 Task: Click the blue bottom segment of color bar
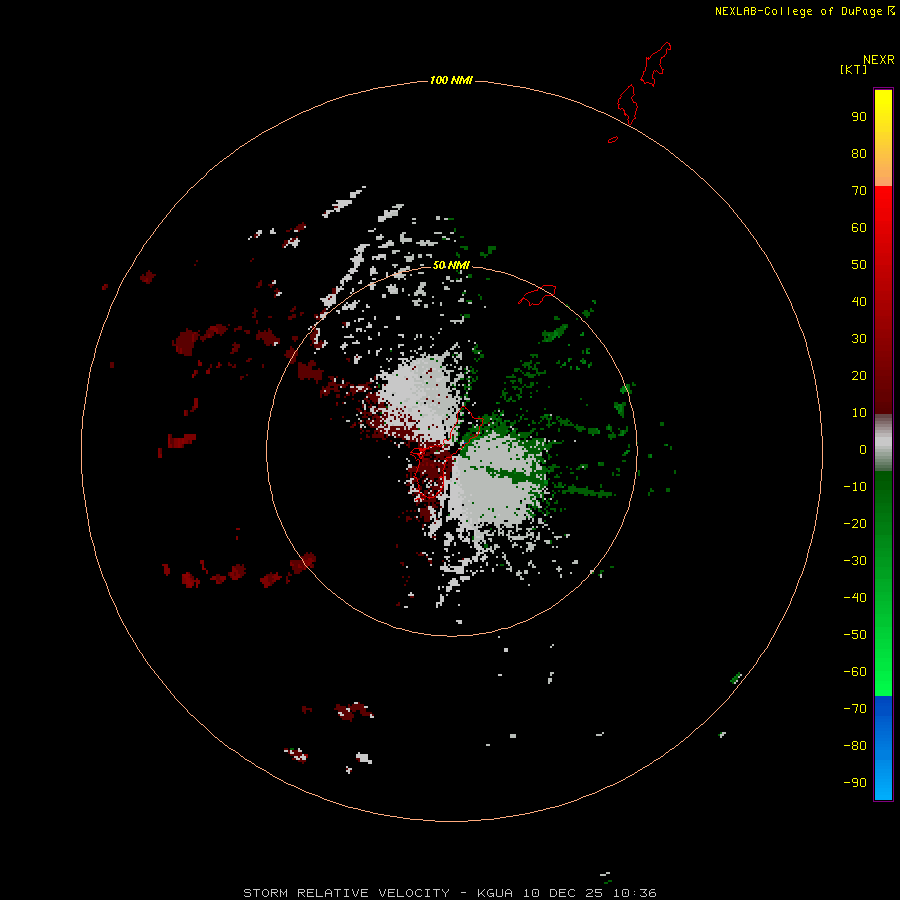pyautogui.click(x=883, y=748)
